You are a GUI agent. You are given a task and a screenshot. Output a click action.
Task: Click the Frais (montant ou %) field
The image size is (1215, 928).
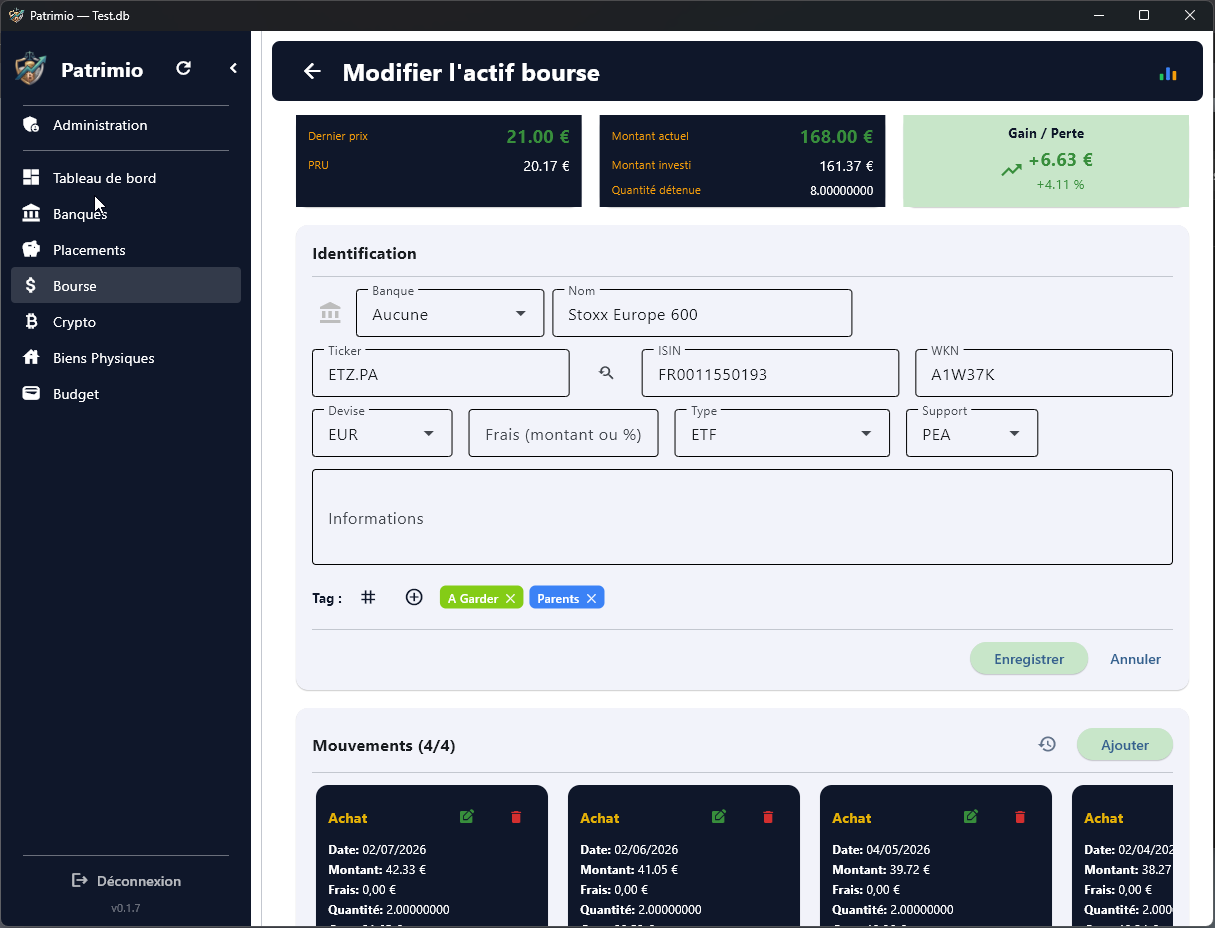coord(563,433)
